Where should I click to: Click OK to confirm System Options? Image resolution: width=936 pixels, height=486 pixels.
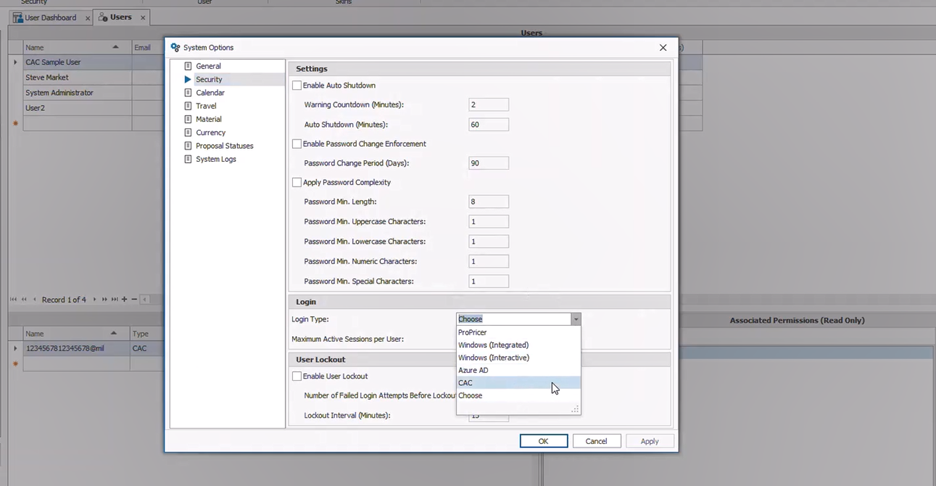click(x=543, y=441)
